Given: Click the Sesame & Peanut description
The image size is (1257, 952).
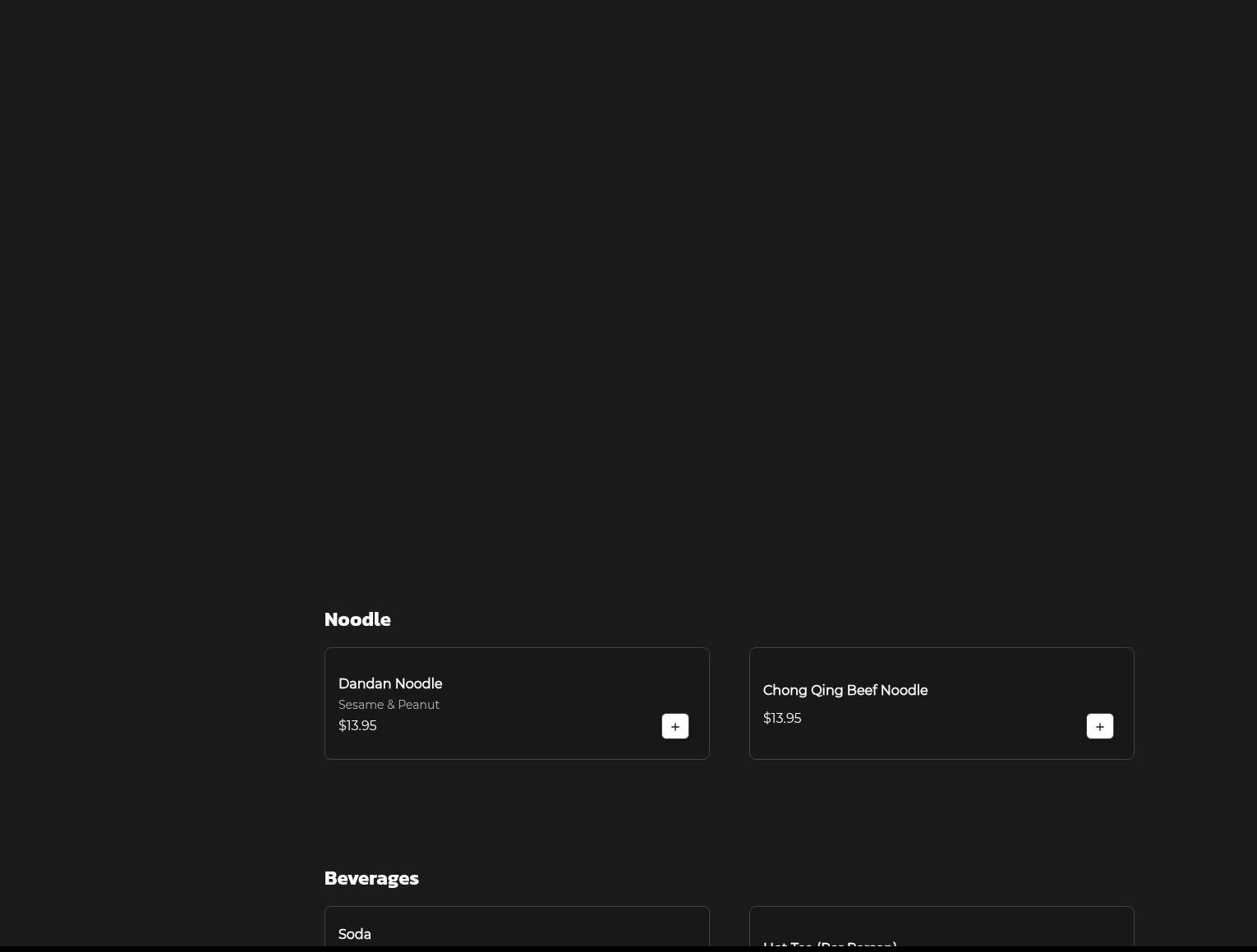Looking at the screenshot, I should (x=389, y=705).
